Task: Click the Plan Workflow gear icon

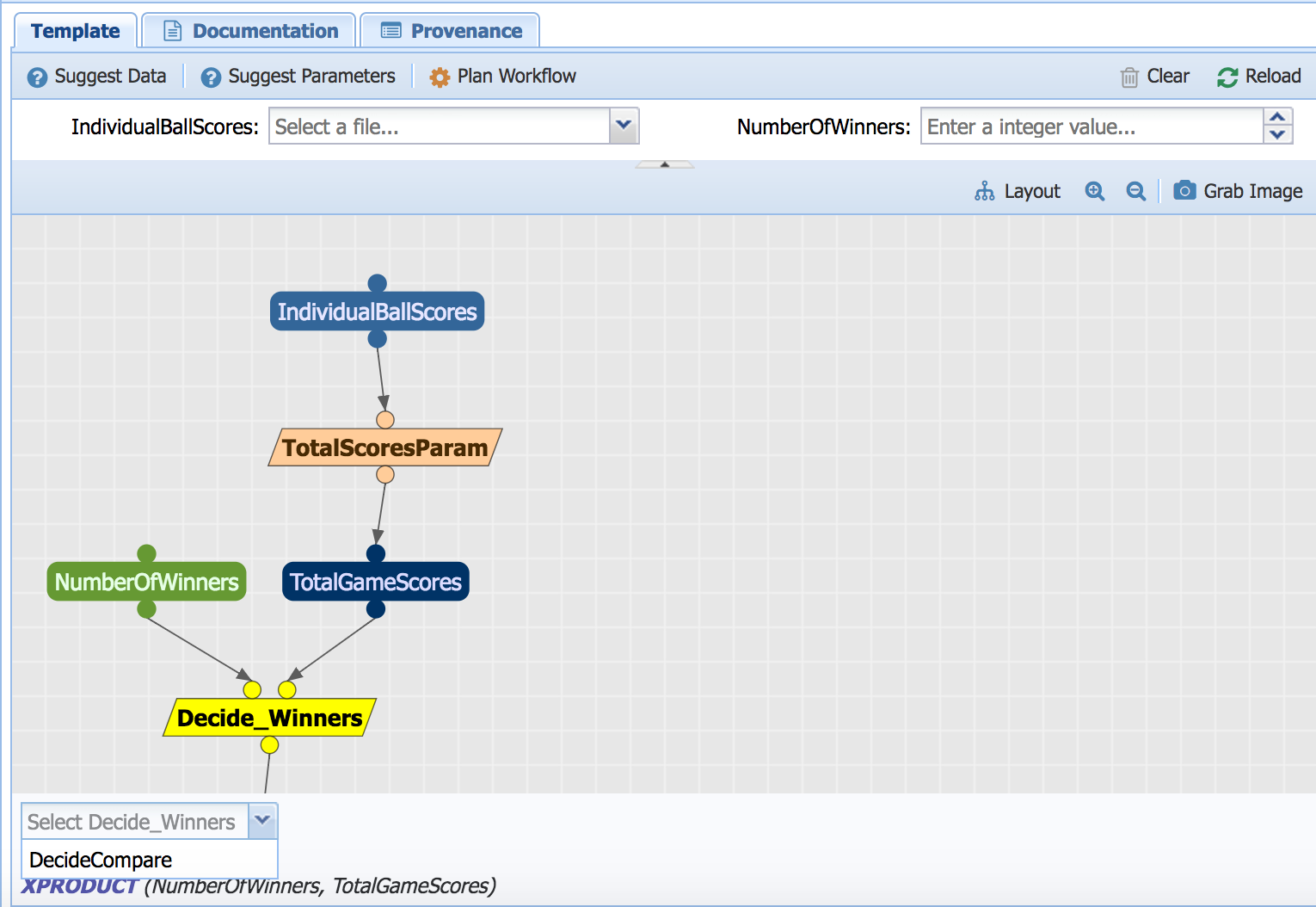Action: [440, 77]
